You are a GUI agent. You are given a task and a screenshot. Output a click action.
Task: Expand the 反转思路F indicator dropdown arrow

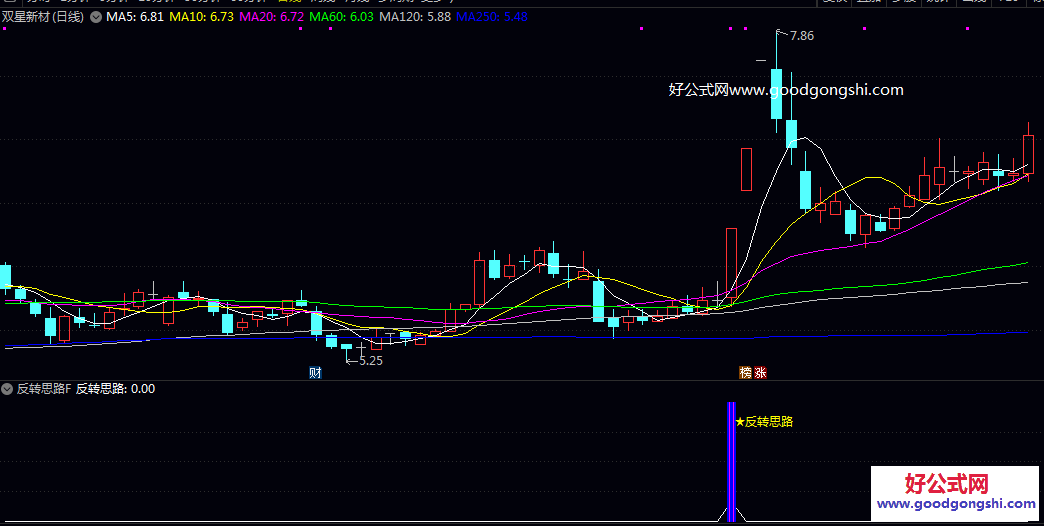[x=8, y=389]
